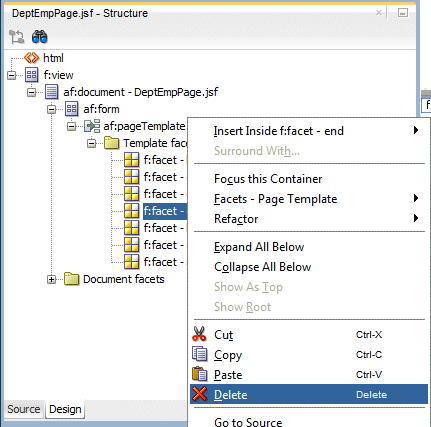The image size is (431, 427).
Task: Collapse the af:pageTemplate node
Action: pyautogui.click(x=72, y=126)
